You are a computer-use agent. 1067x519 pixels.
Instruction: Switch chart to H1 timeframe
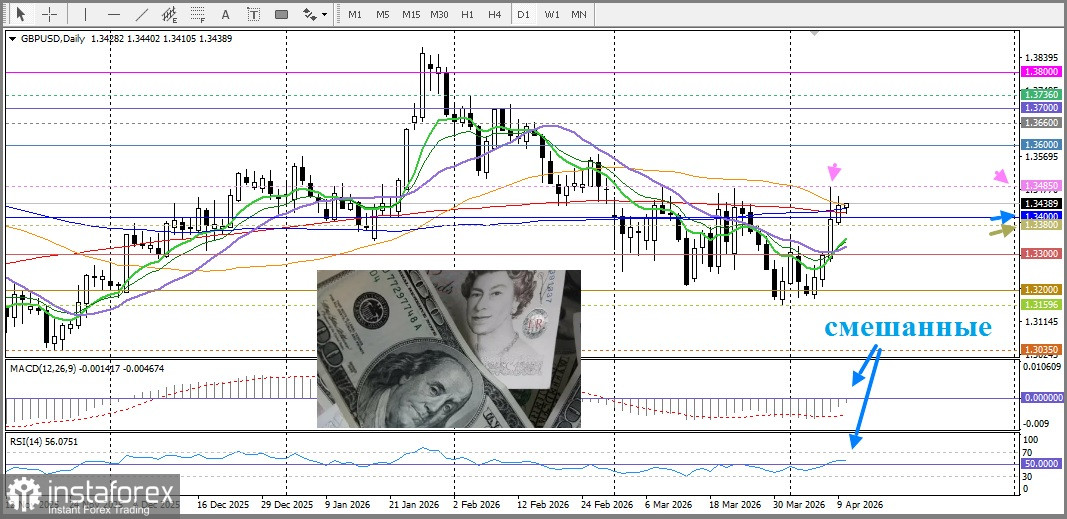coord(467,14)
